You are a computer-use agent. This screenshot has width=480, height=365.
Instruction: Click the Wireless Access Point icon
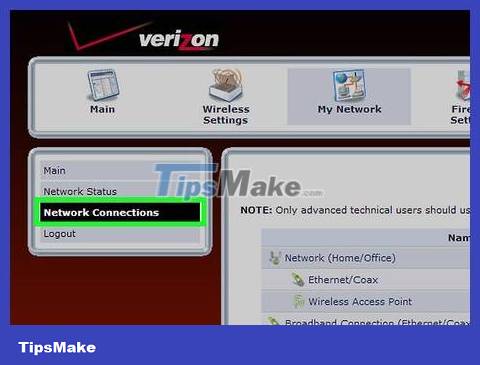coord(299,302)
